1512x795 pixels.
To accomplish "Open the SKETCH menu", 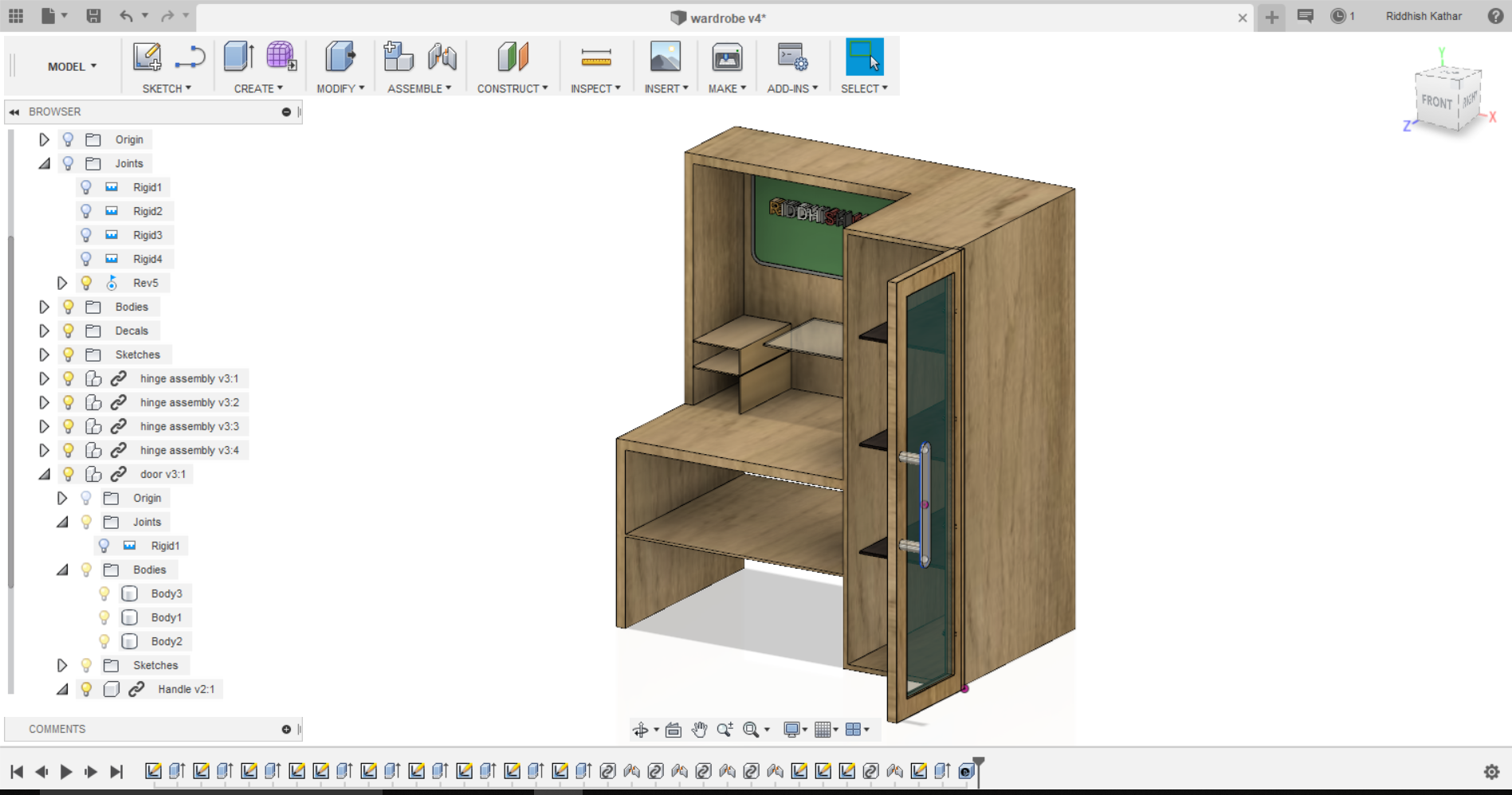I will click(x=167, y=88).
